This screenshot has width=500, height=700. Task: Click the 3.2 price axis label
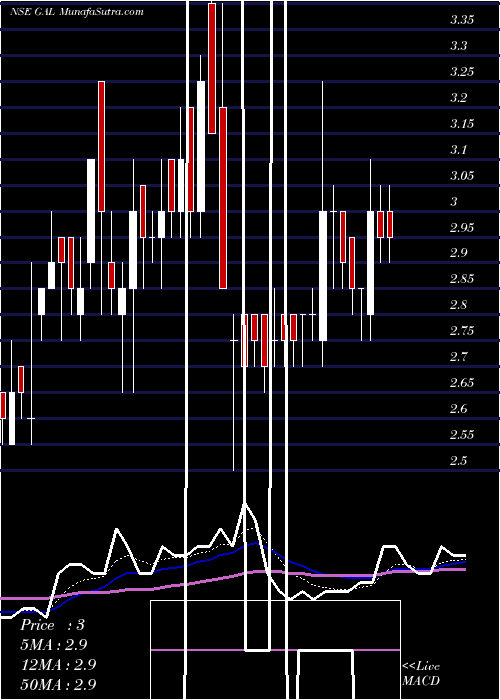[x=459, y=98]
